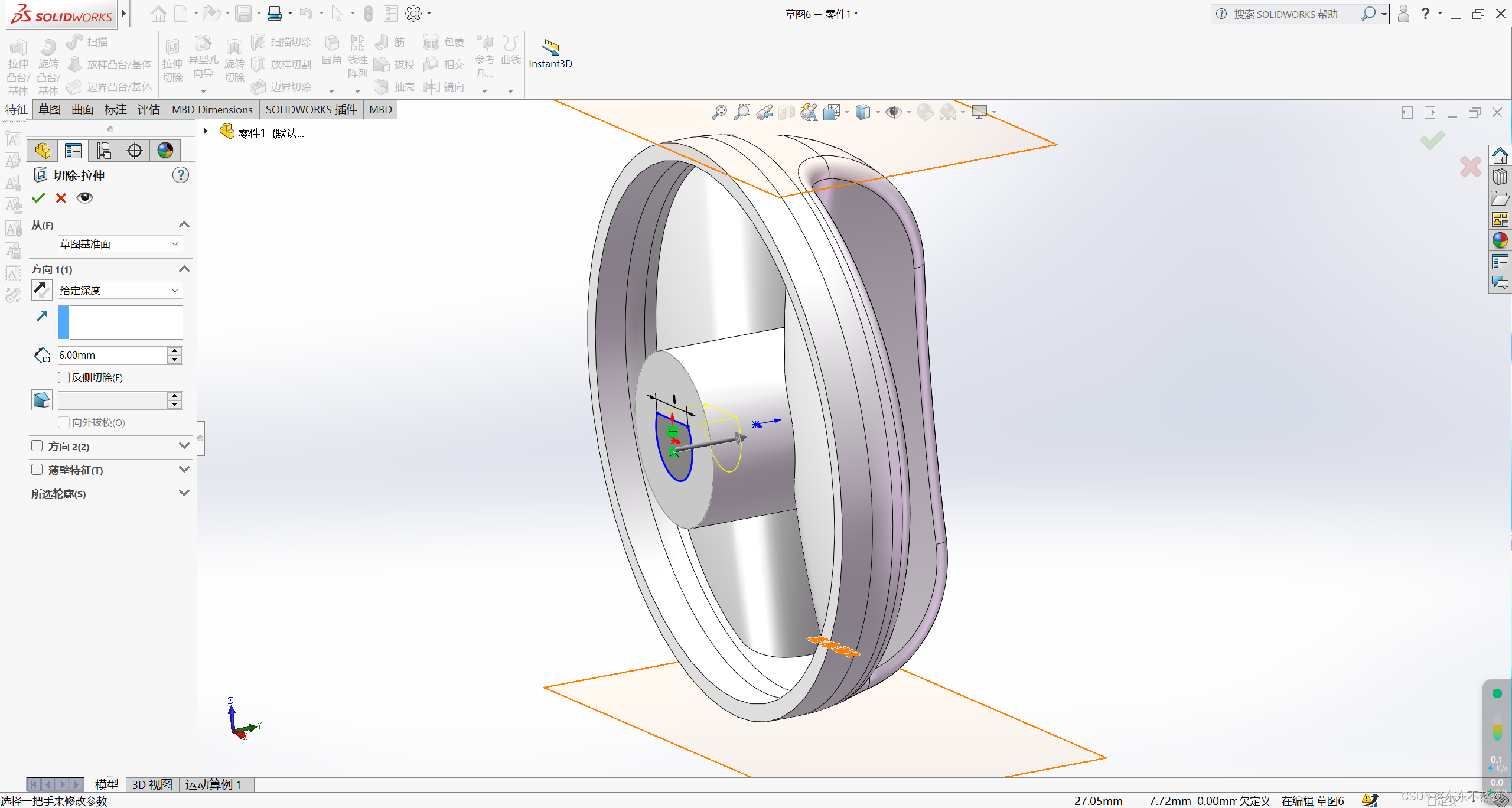Open the From start condition dropdown
Viewport: 1512px width, 808px height.
tap(120, 244)
